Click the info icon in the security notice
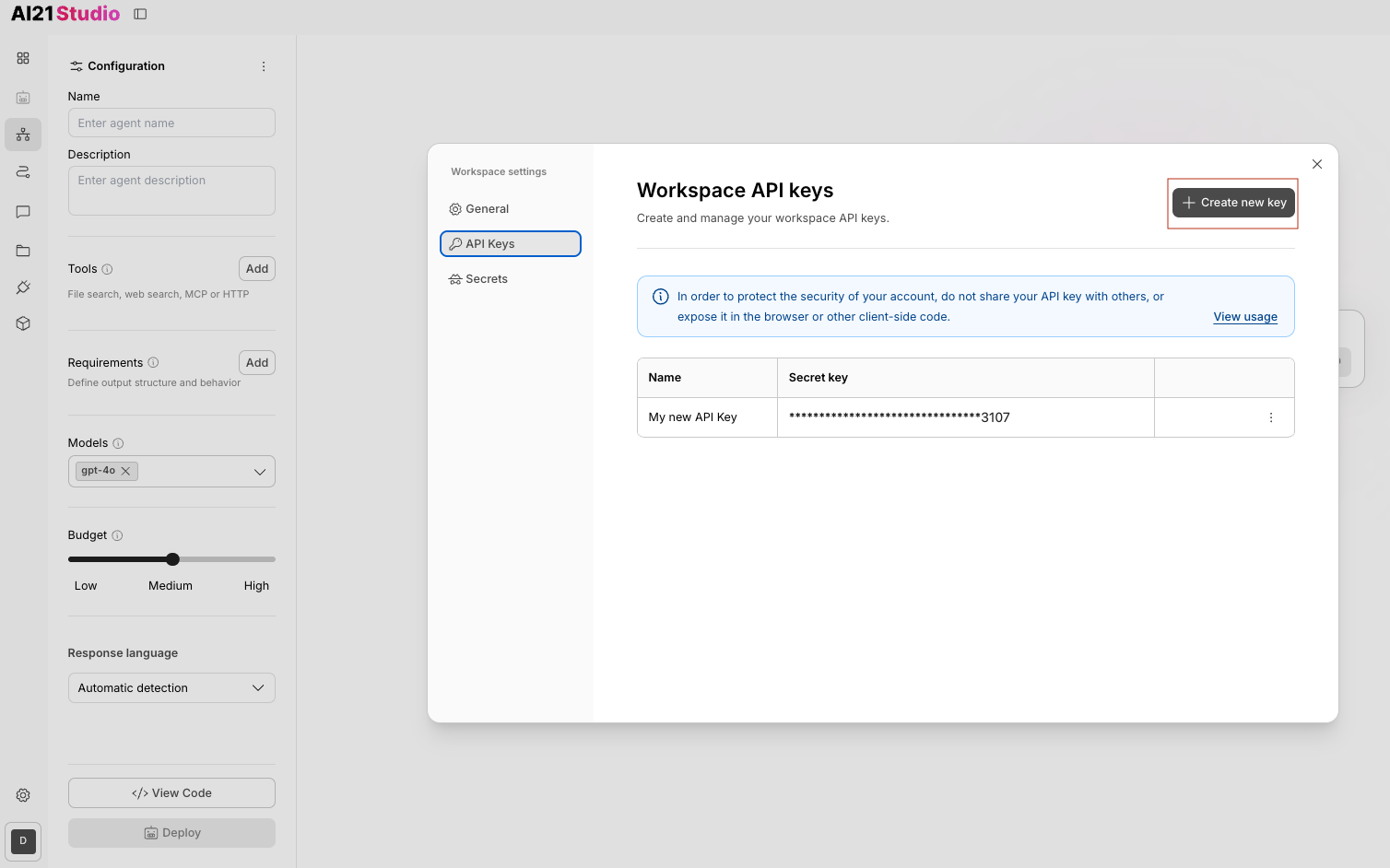This screenshot has width=1390, height=868. pos(661,297)
